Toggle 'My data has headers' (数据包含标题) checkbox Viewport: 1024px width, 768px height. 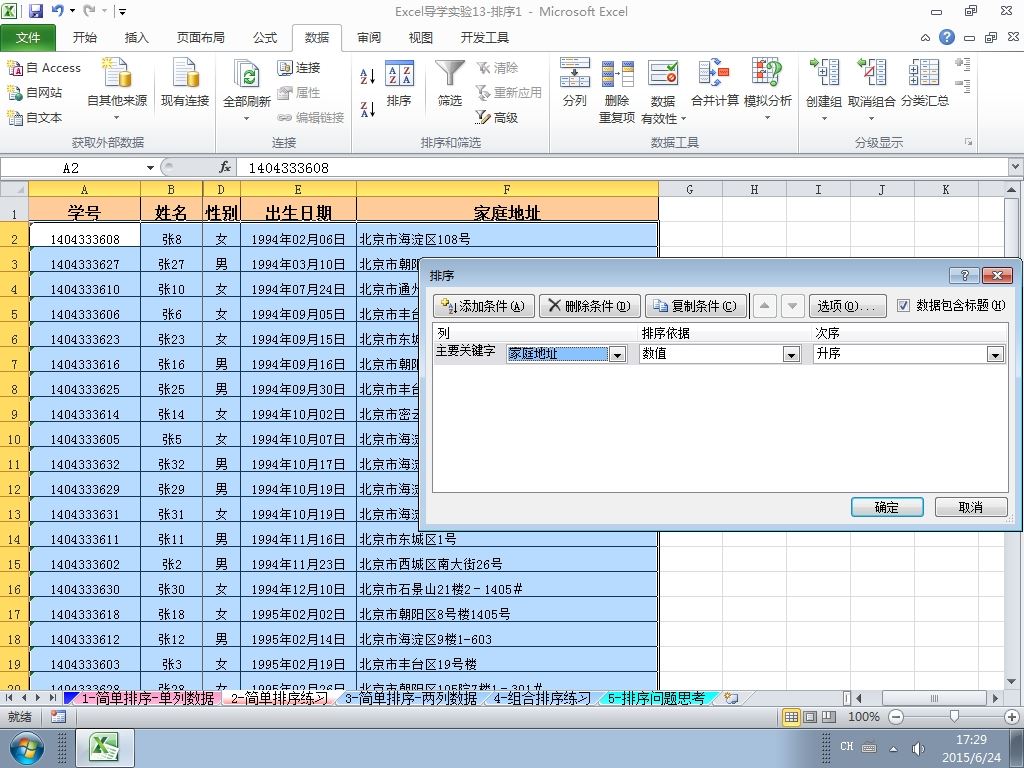[x=903, y=306]
